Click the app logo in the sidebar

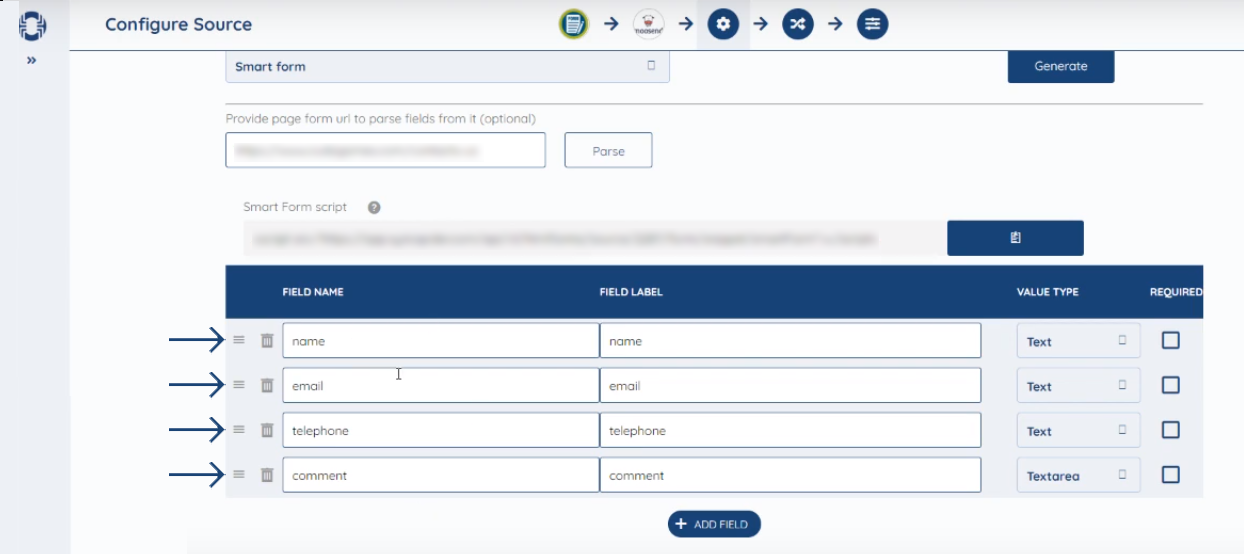pos(33,27)
